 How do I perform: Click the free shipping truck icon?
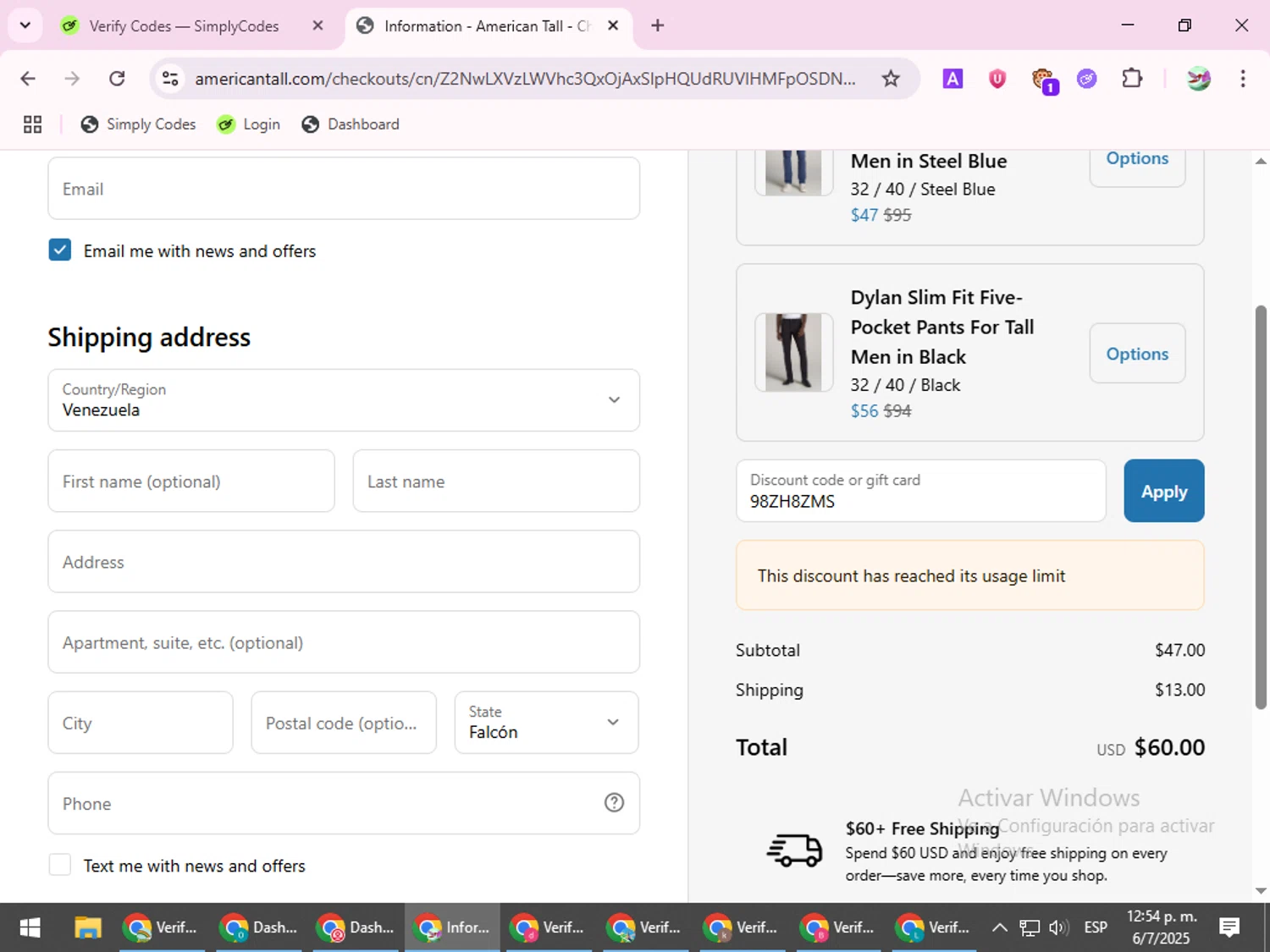(x=794, y=851)
